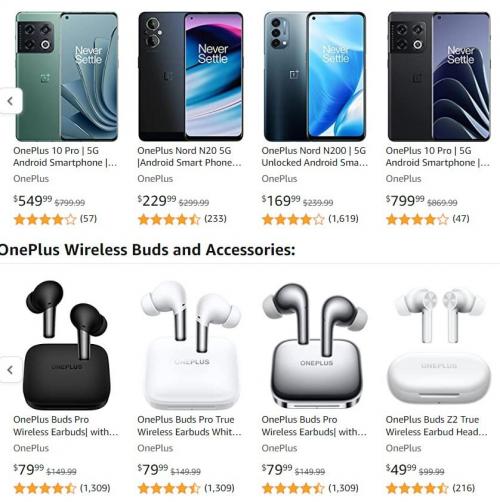
Task: Open OnePlus Buds Z2 white image
Action: (x=439, y=345)
